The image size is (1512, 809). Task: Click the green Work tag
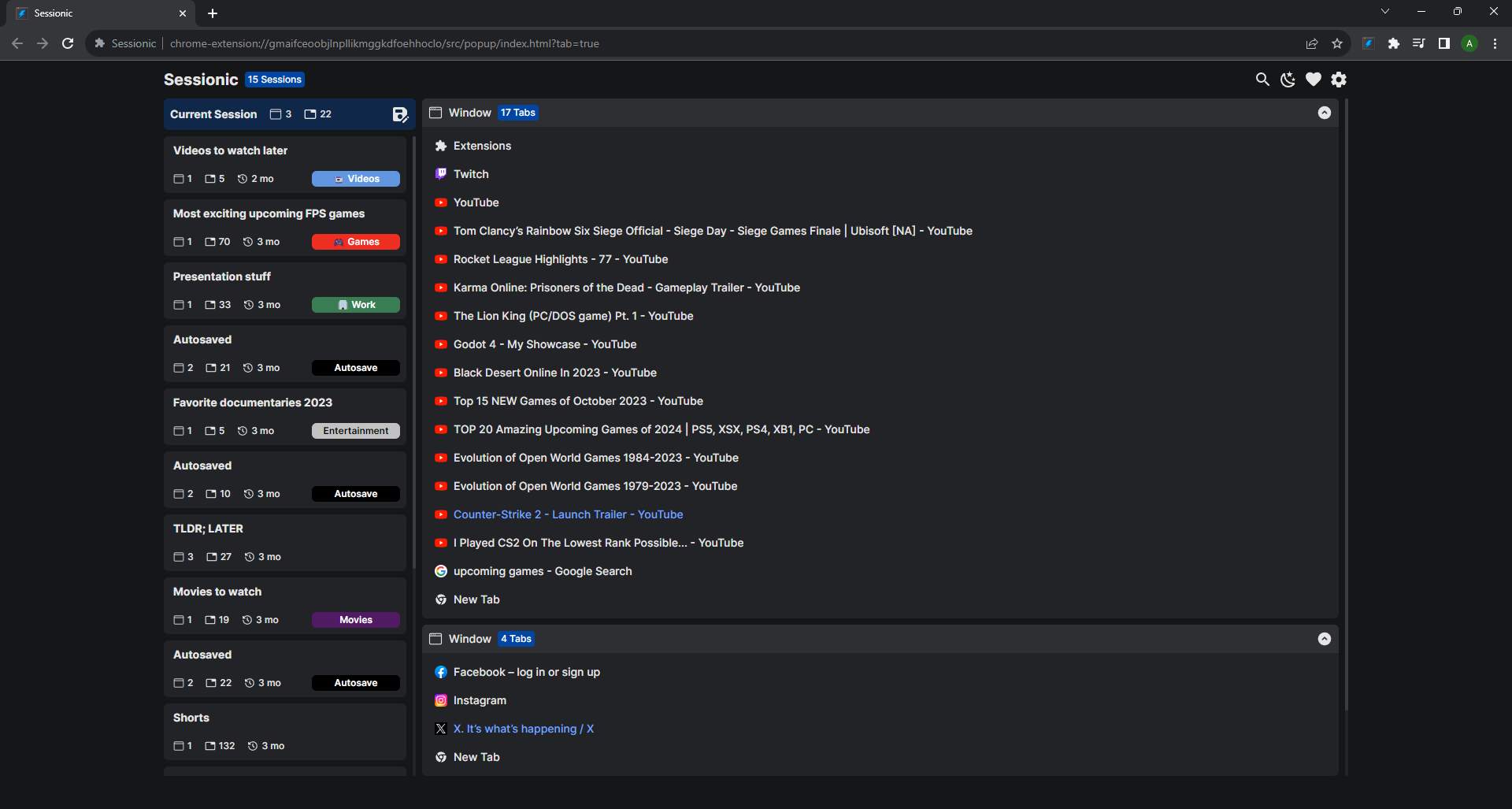pyautogui.click(x=356, y=305)
